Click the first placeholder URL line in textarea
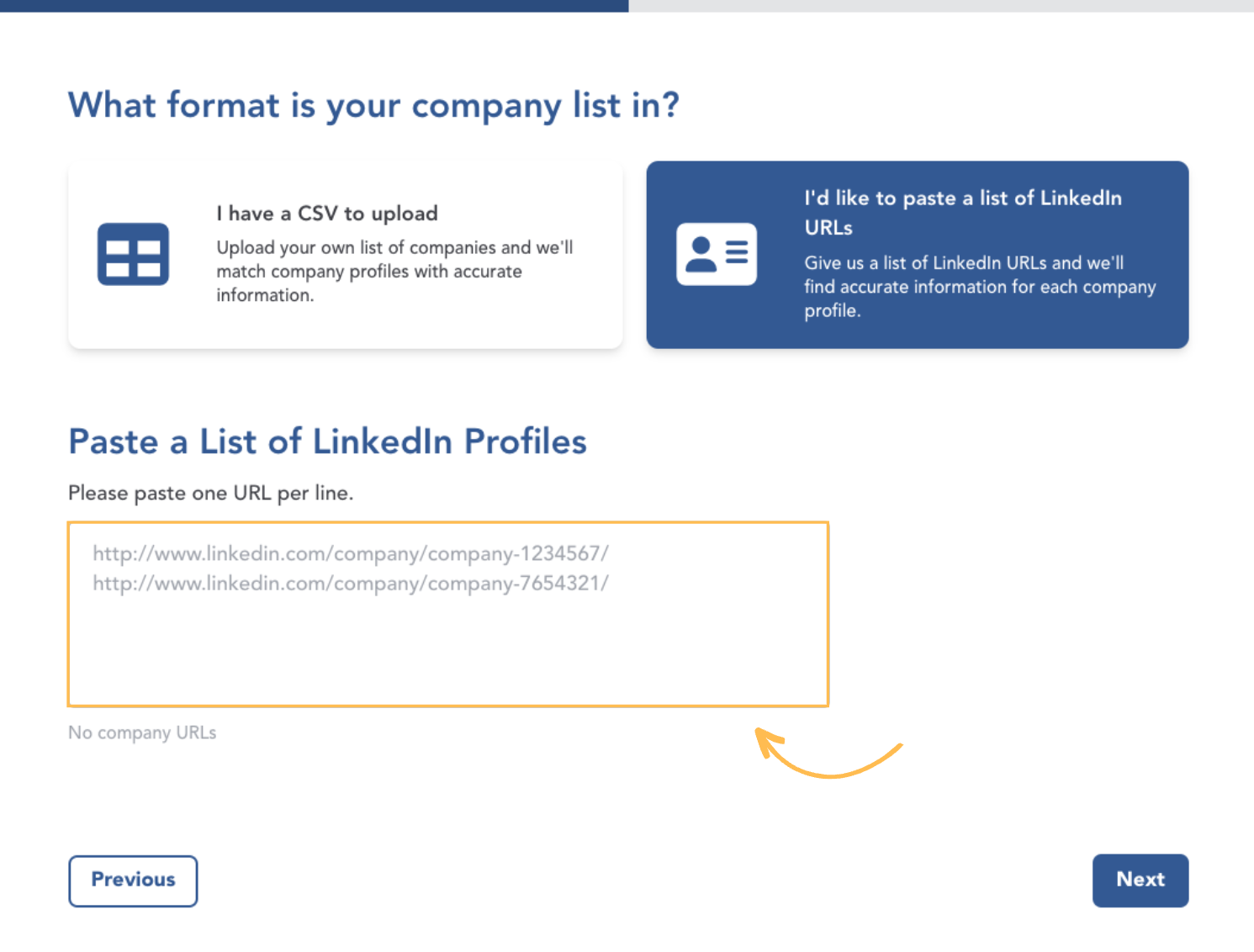 (351, 553)
